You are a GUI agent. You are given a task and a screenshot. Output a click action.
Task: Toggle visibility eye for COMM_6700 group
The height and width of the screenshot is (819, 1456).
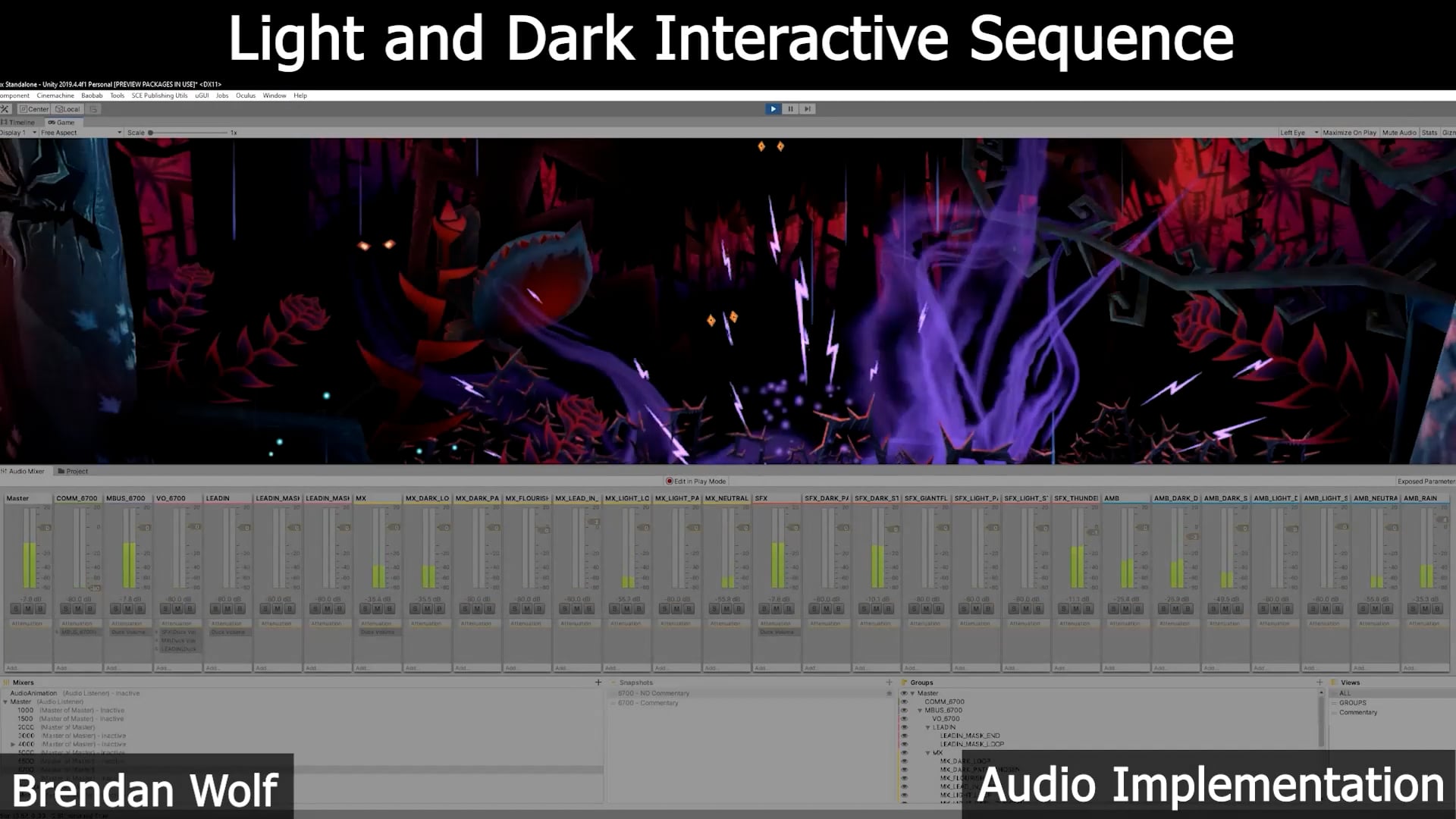(x=904, y=702)
